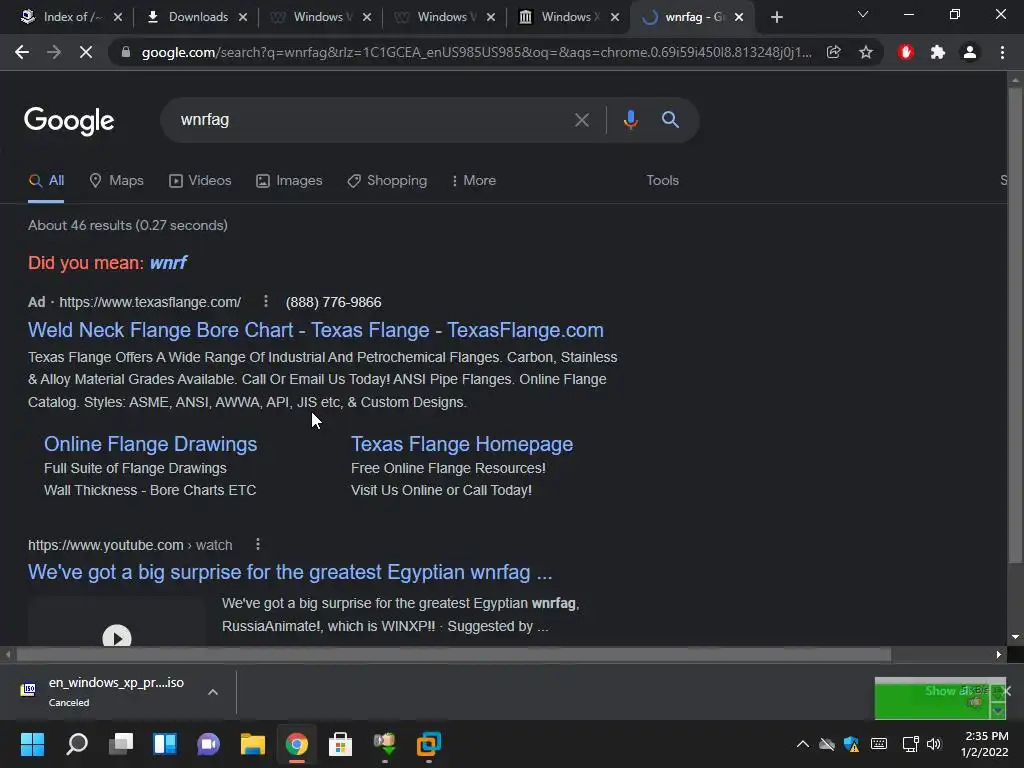Open the Egyptian wnrfag YouTube result
1024x768 pixels.
click(290, 573)
